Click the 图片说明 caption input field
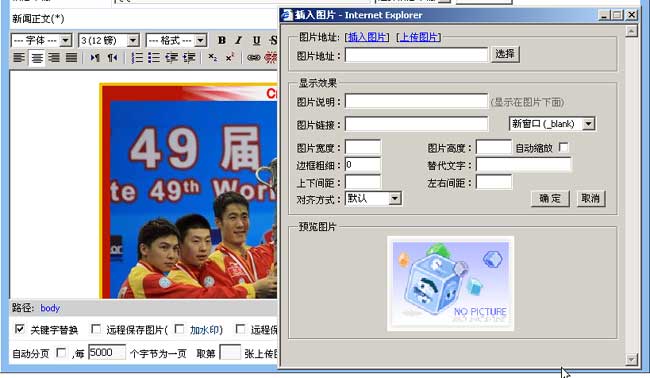 tap(416, 101)
